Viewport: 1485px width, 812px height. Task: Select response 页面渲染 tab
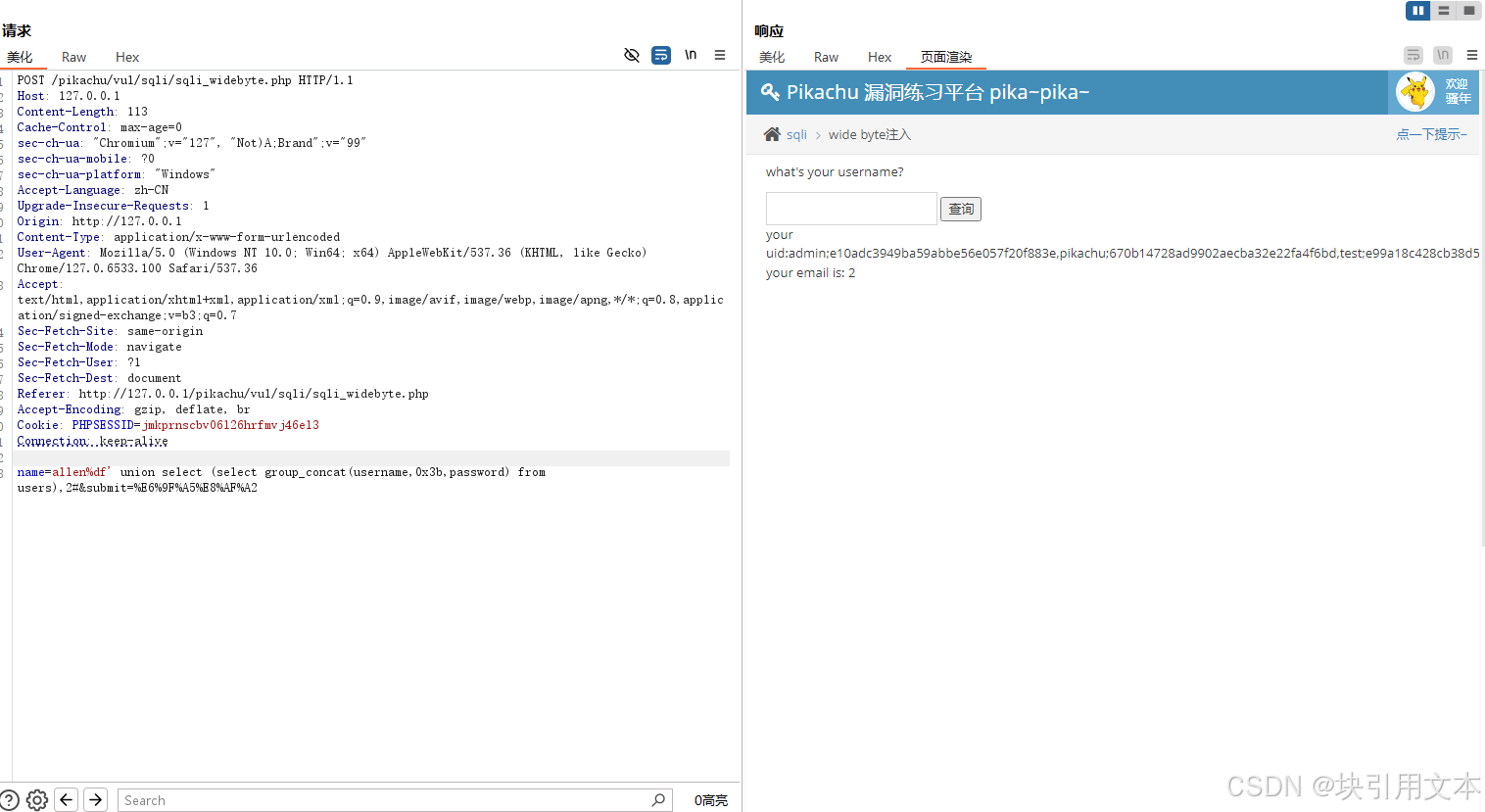pos(946,57)
